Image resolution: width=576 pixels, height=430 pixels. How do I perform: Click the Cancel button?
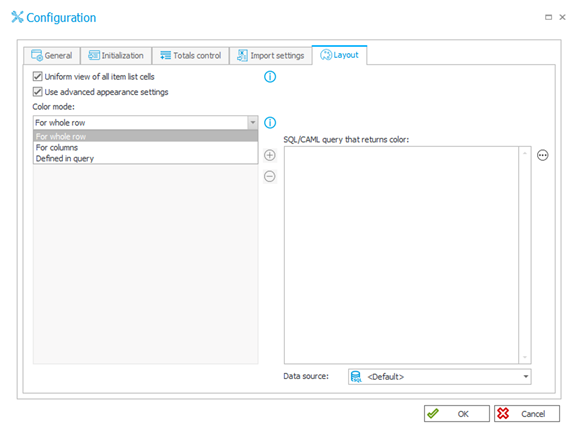point(527,414)
